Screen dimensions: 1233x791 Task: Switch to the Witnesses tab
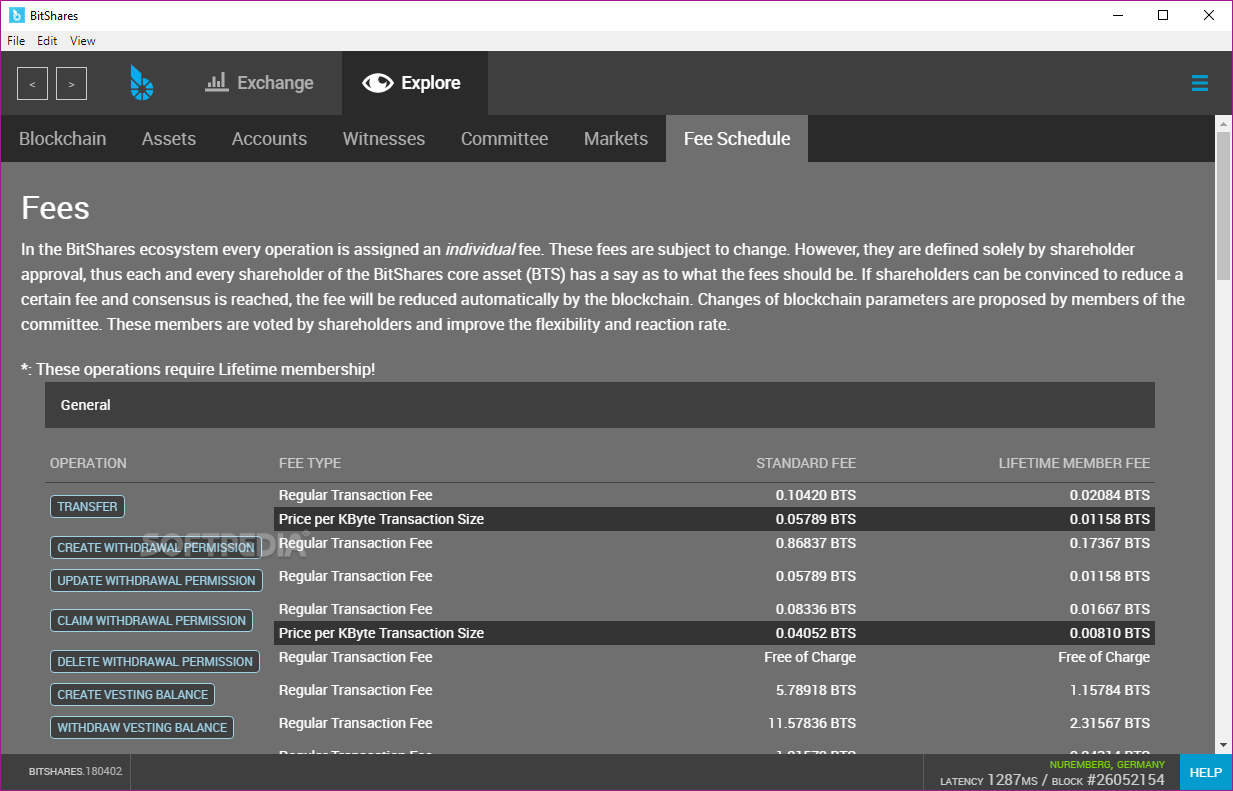tap(384, 139)
